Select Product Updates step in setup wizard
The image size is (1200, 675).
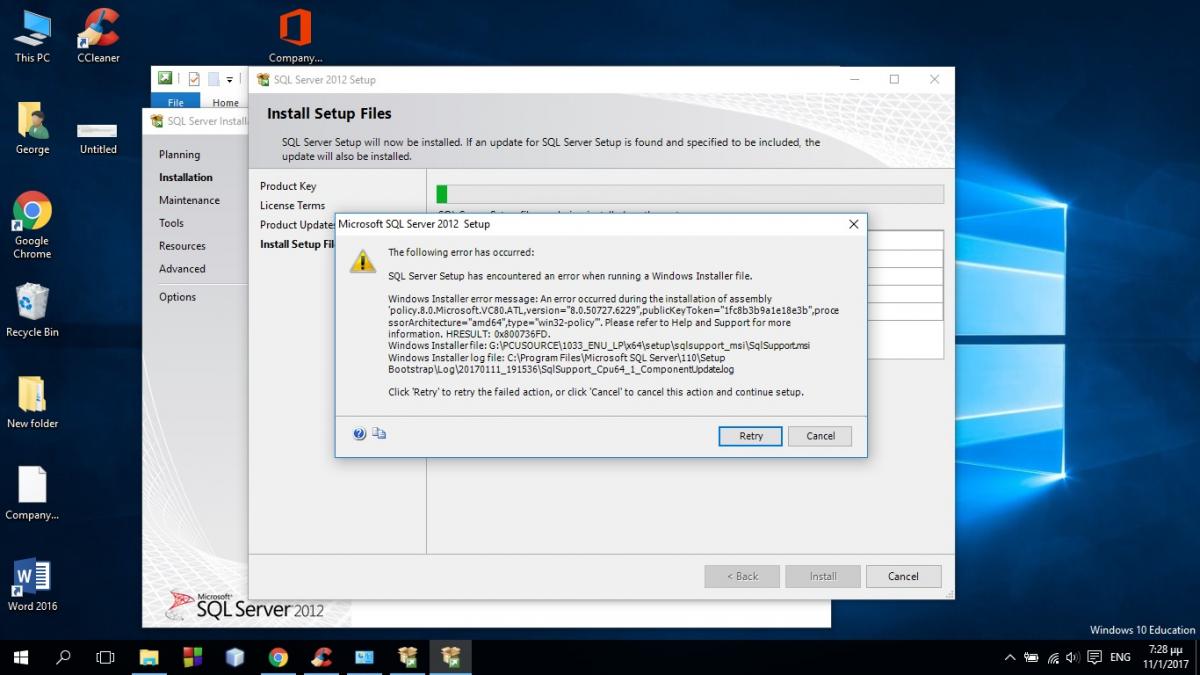[298, 224]
